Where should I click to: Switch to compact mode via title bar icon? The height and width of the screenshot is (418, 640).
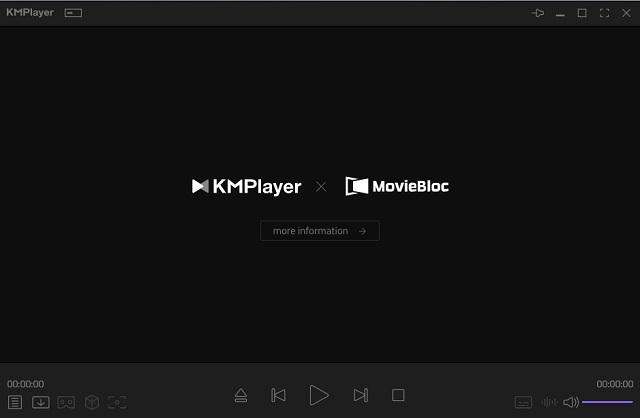pos(74,13)
